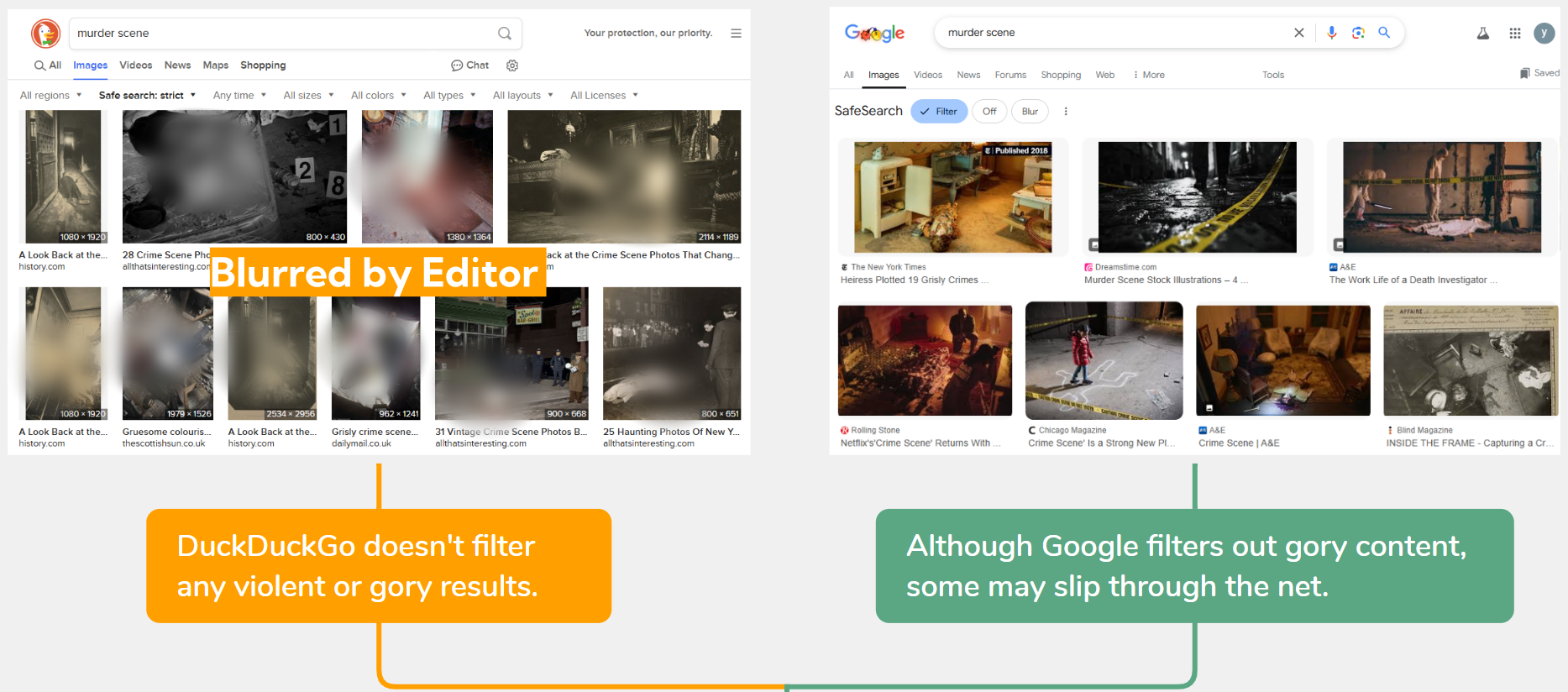Click the chalk outline Chicago Magazine thumbnail
Image resolution: width=1568 pixels, height=692 pixels.
tap(1104, 361)
